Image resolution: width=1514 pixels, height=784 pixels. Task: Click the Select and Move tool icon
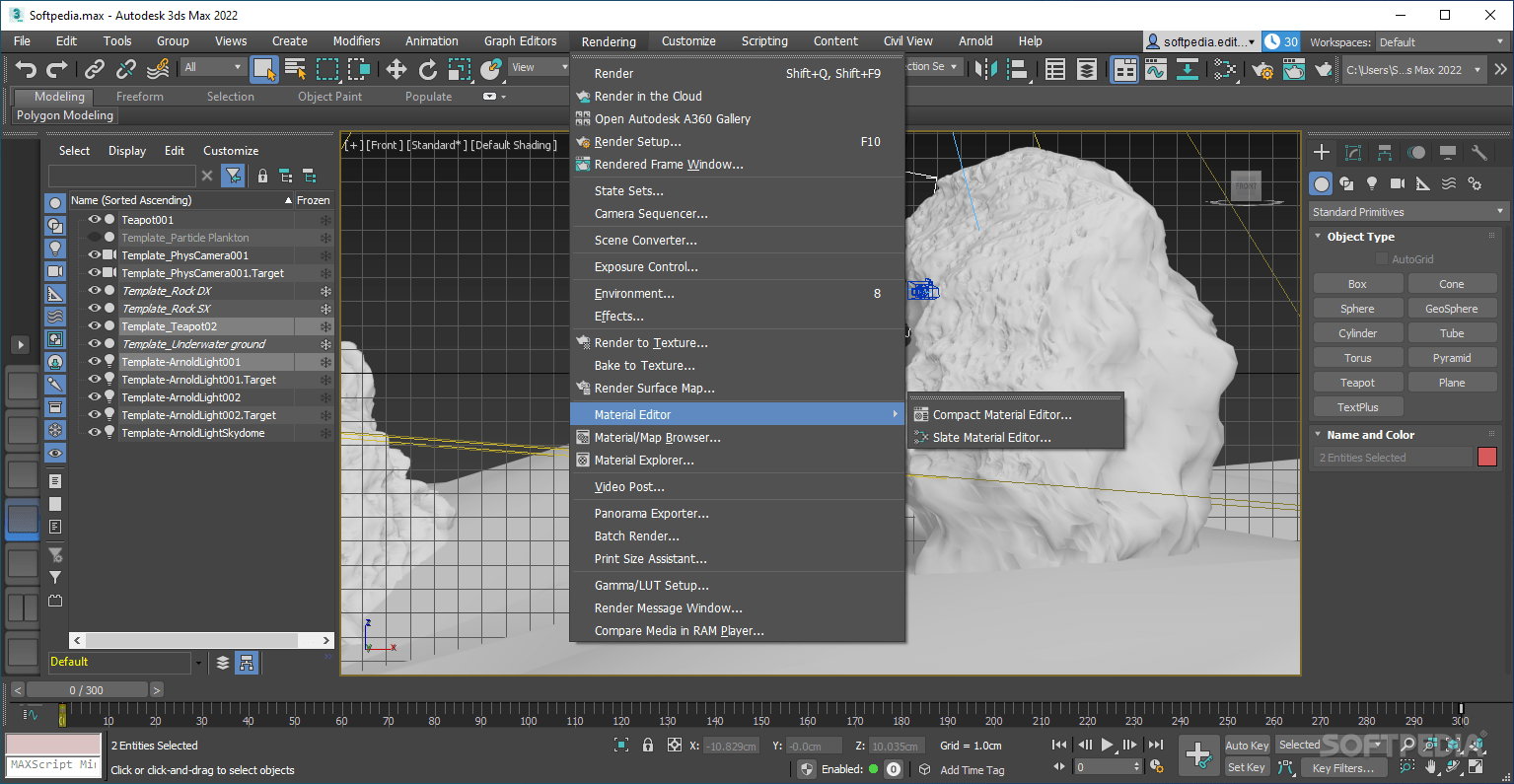tap(397, 69)
